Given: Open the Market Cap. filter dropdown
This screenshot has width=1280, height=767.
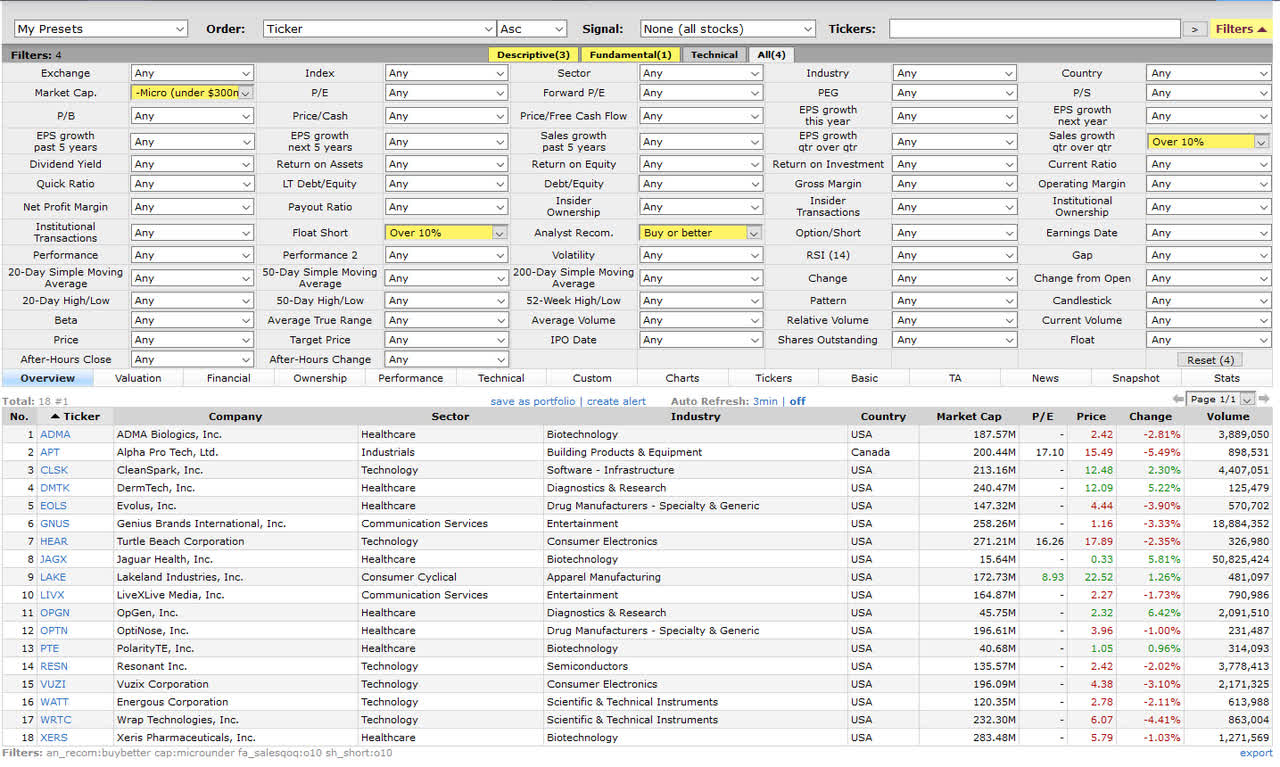Looking at the screenshot, I should 192,93.
